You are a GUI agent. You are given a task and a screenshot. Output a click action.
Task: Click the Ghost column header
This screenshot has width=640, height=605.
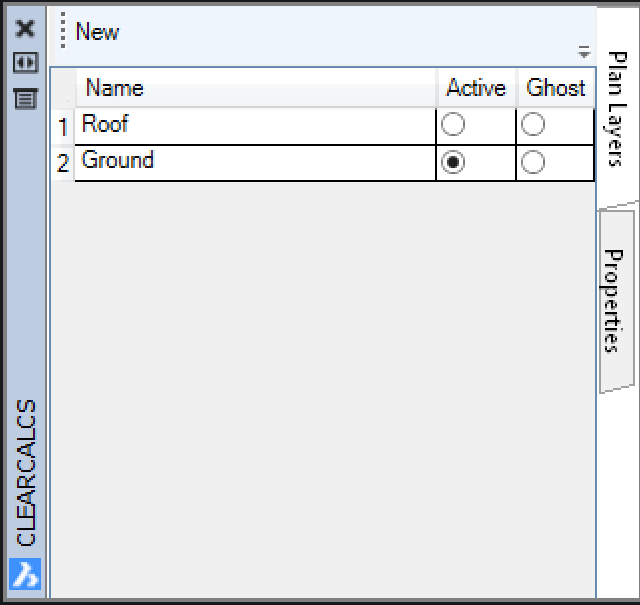pos(556,88)
